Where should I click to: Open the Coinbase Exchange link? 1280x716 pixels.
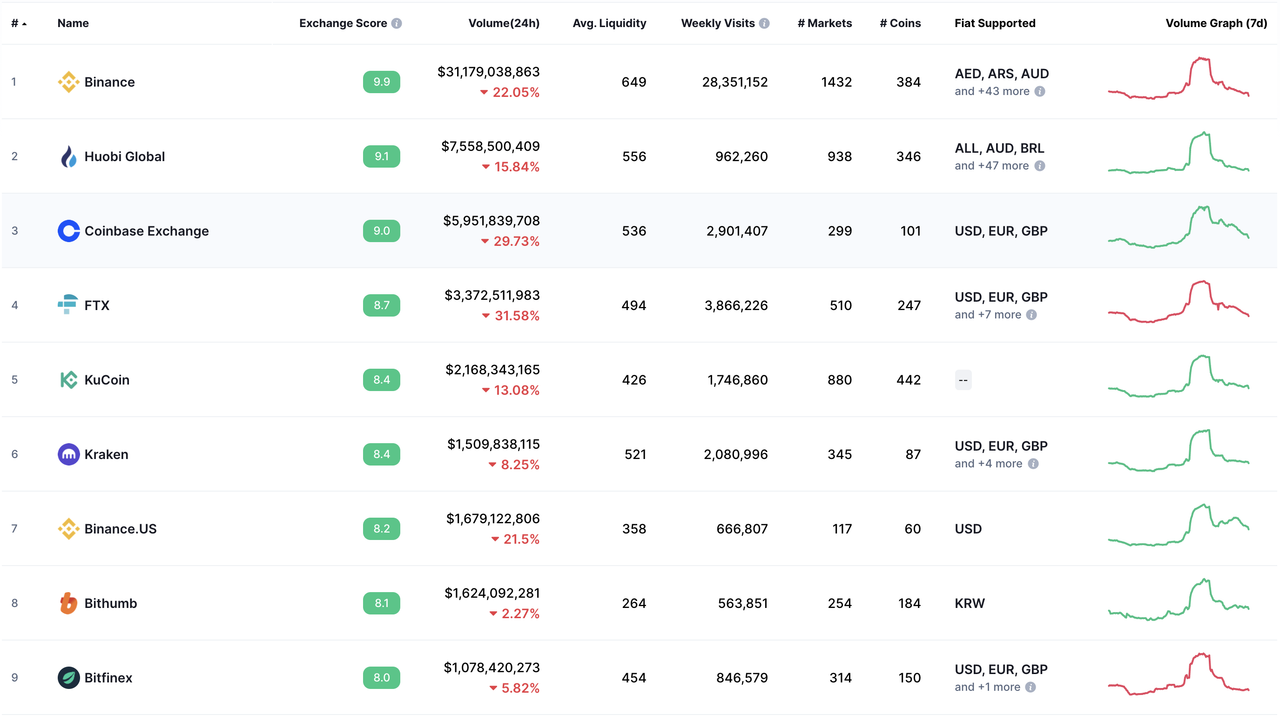[147, 231]
